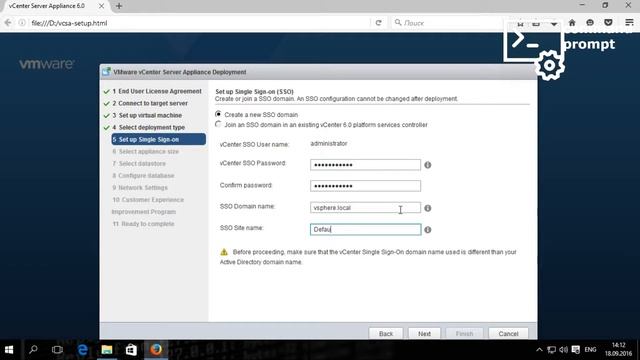Open Windows Store from taskbar

pos(131,350)
